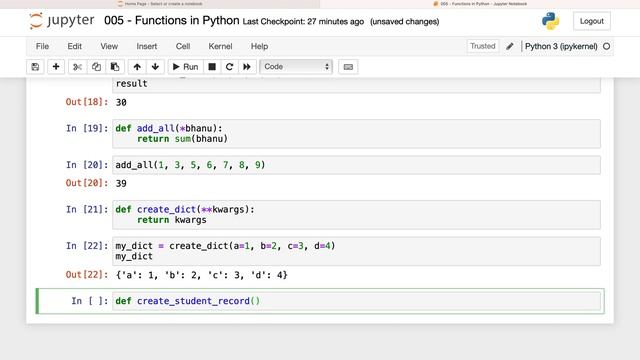Restart kernel and run all cells icon
Viewport: 640px width, 360px height.
click(247, 67)
